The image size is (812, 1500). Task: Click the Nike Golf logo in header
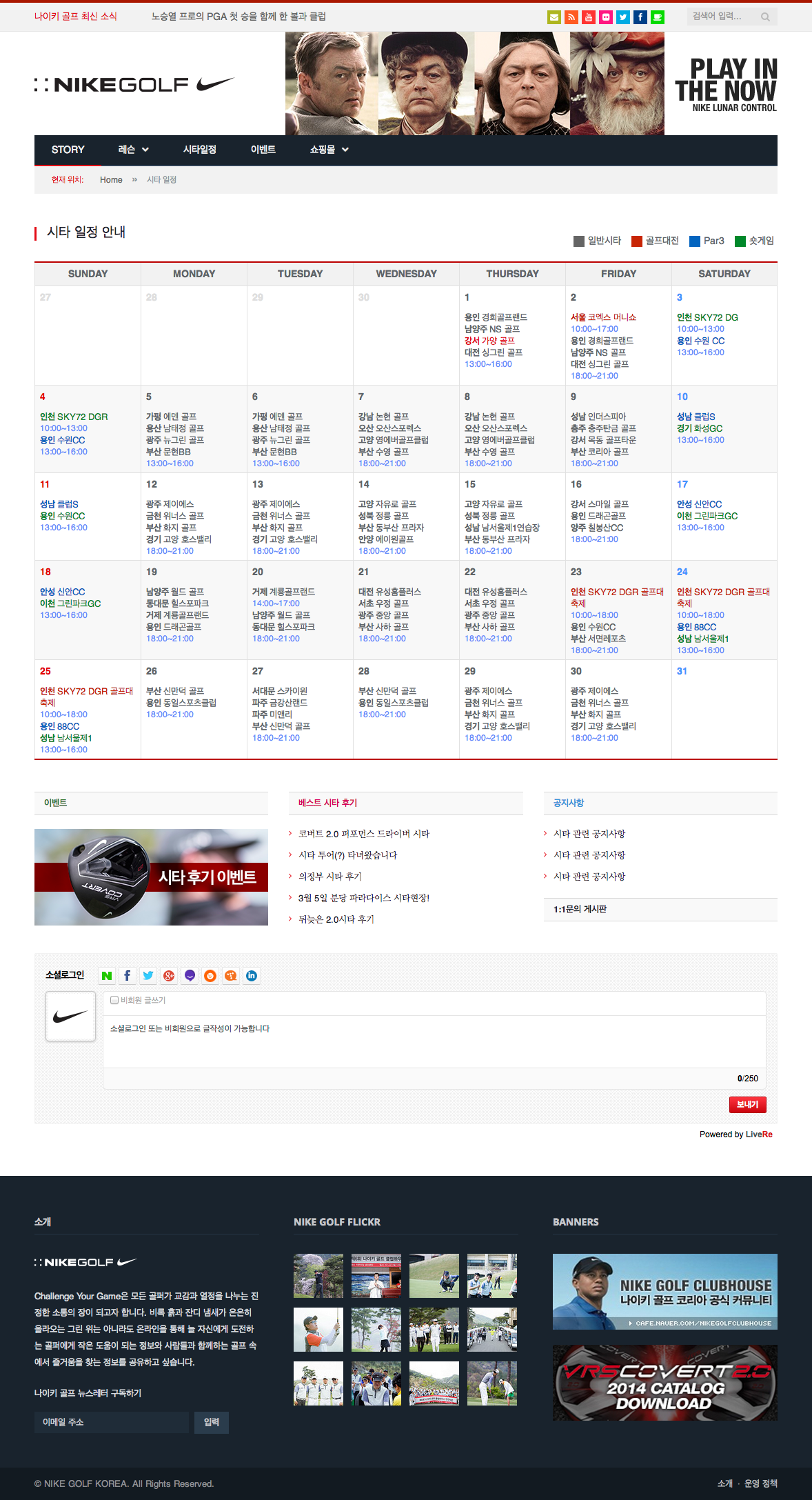tap(135, 84)
